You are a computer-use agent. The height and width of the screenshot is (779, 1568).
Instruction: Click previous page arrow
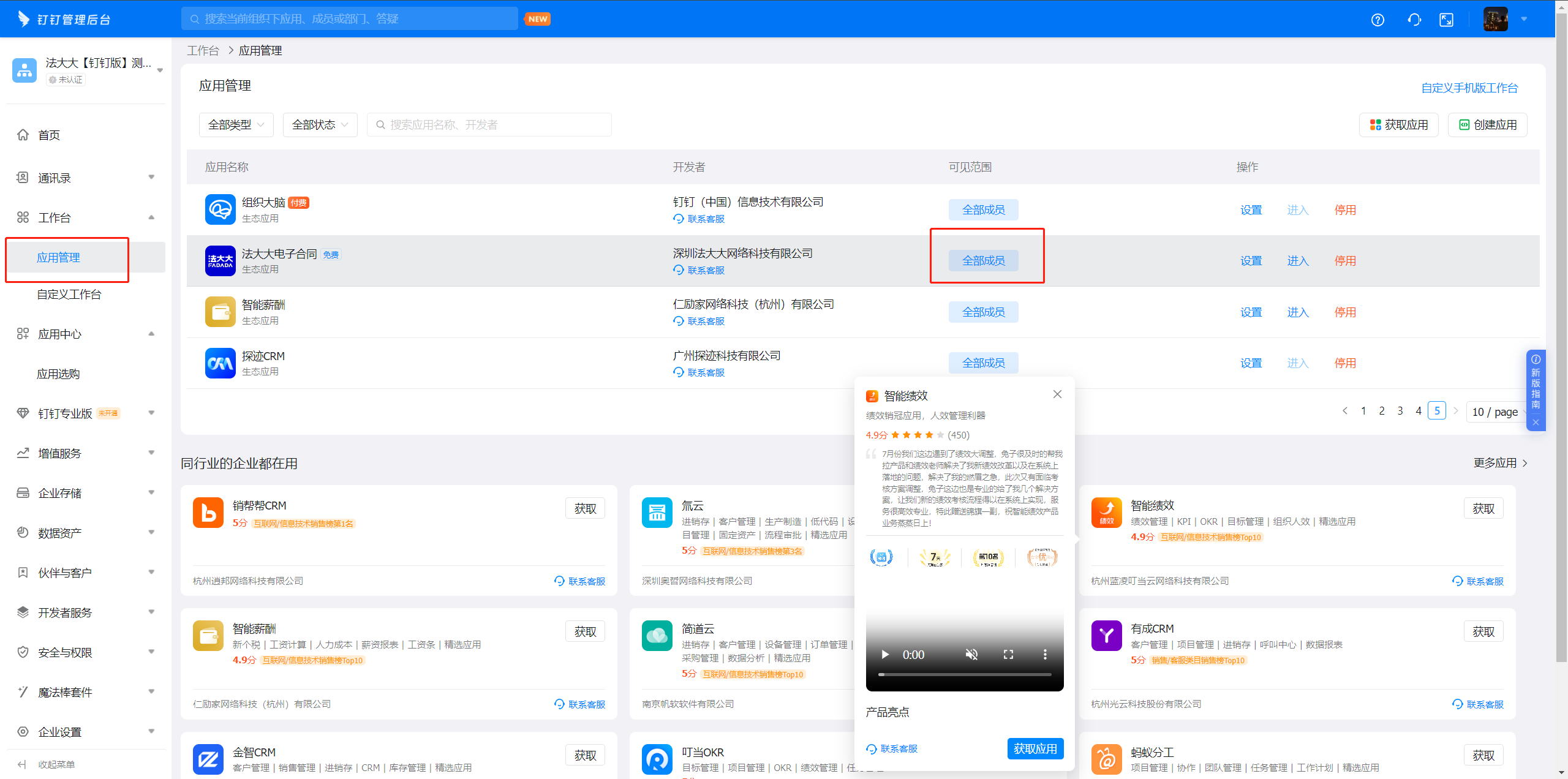[x=1345, y=411]
